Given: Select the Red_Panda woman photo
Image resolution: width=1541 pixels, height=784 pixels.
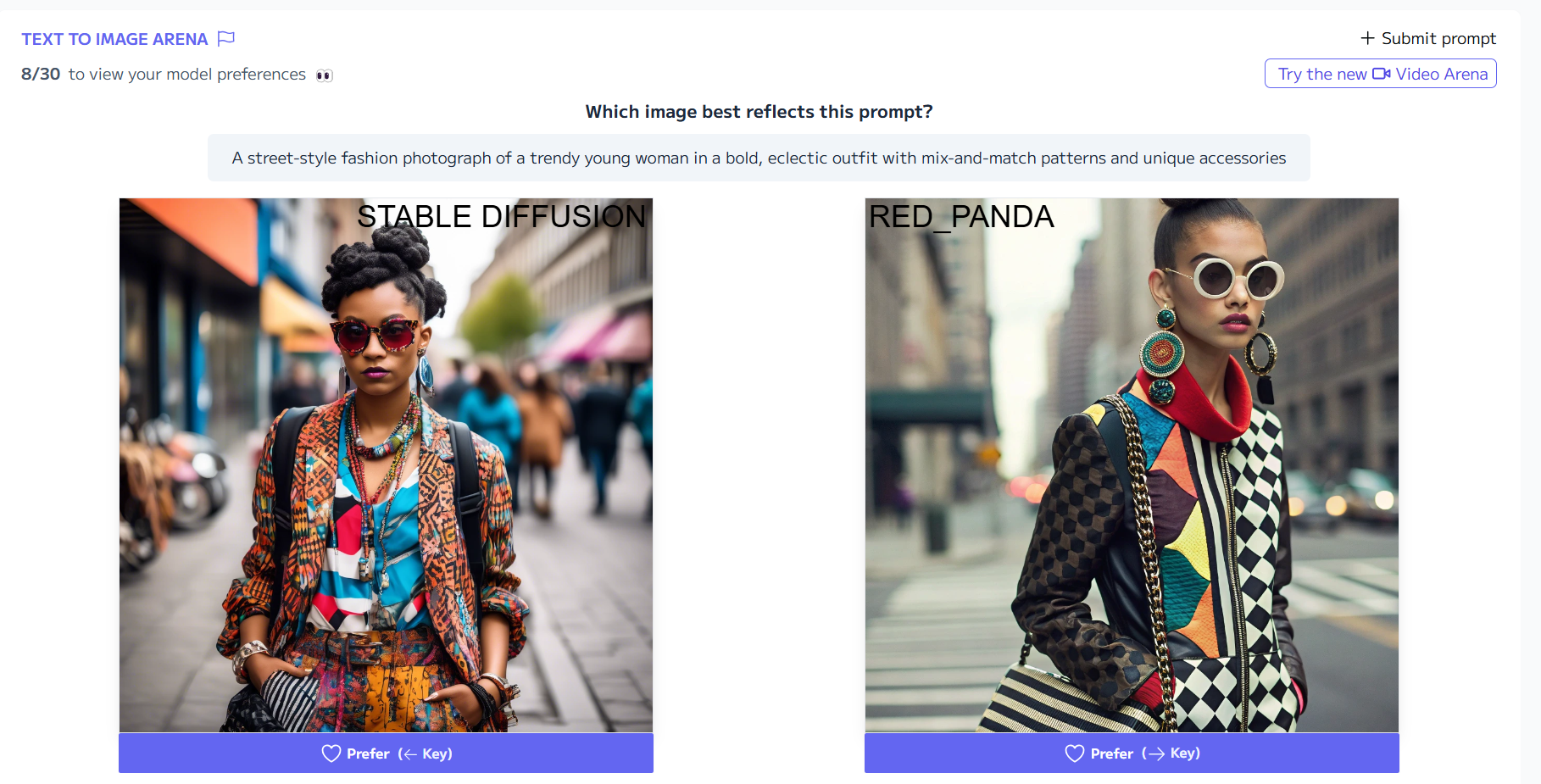Looking at the screenshot, I should coord(1132,465).
